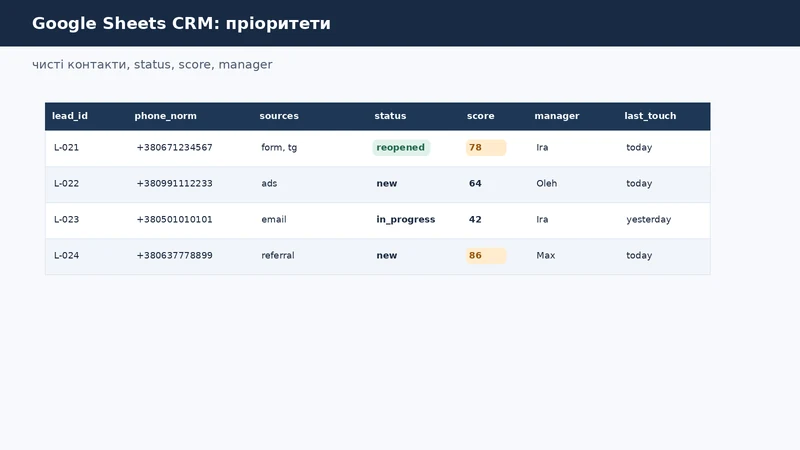Click the highlighted score 78
The height and width of the screenshot is (450, 800).
(486, 147)
